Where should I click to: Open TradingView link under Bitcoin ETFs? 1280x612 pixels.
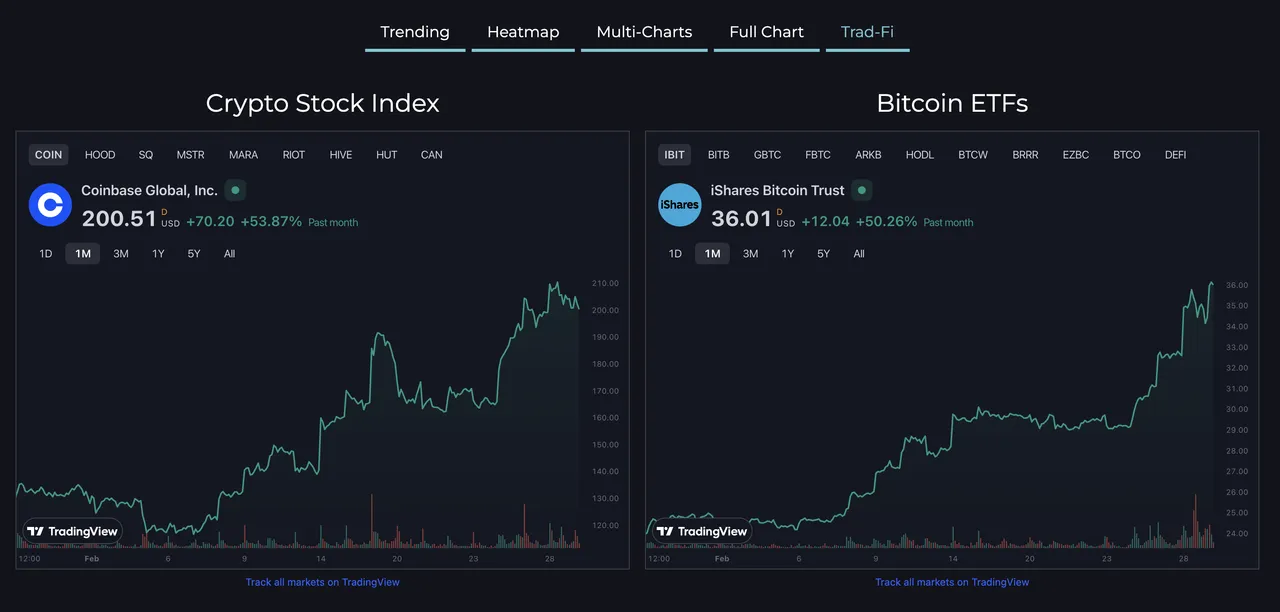click(952, 582)
